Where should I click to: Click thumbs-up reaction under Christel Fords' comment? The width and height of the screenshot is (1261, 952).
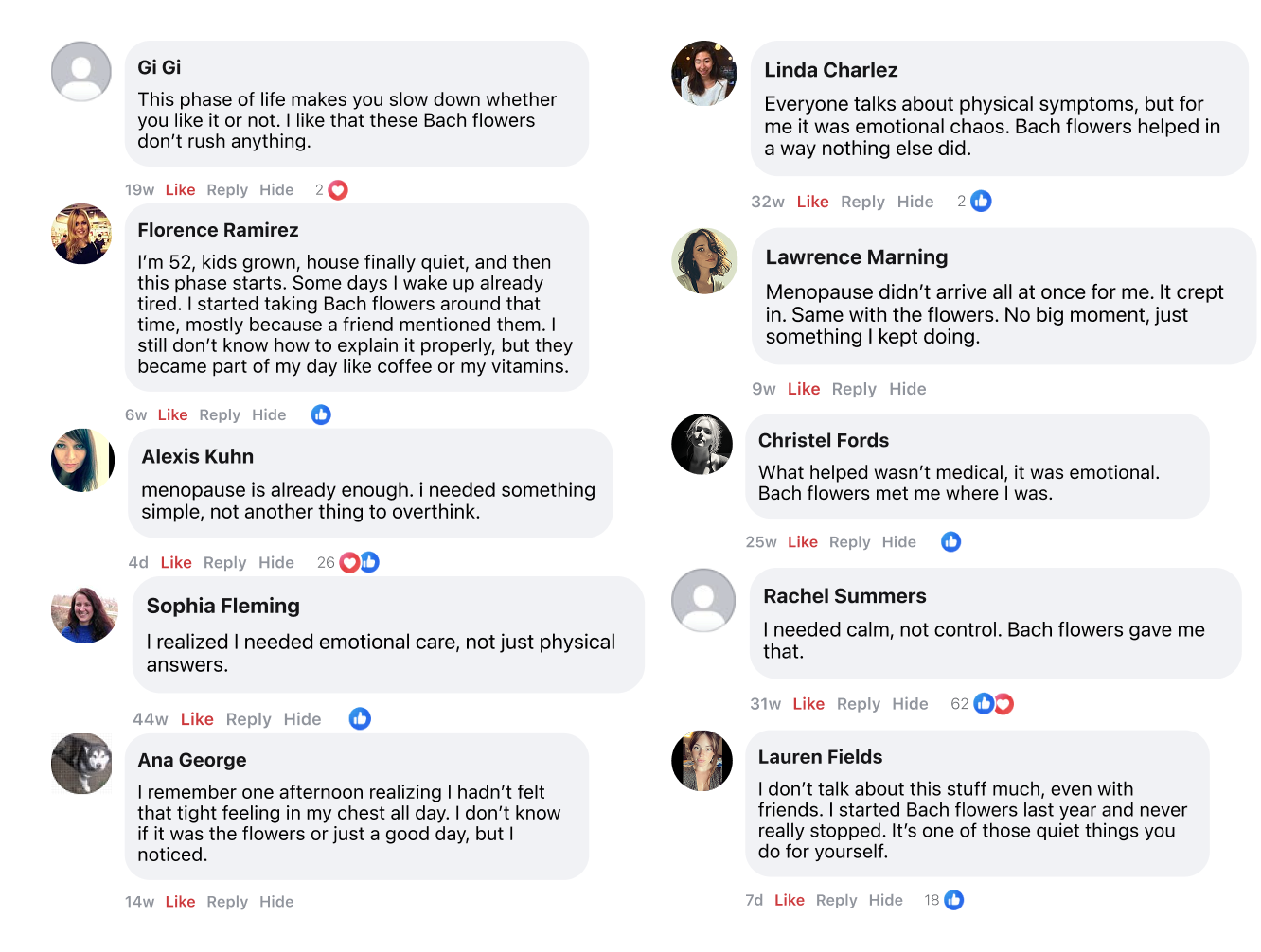coord(951,542)
